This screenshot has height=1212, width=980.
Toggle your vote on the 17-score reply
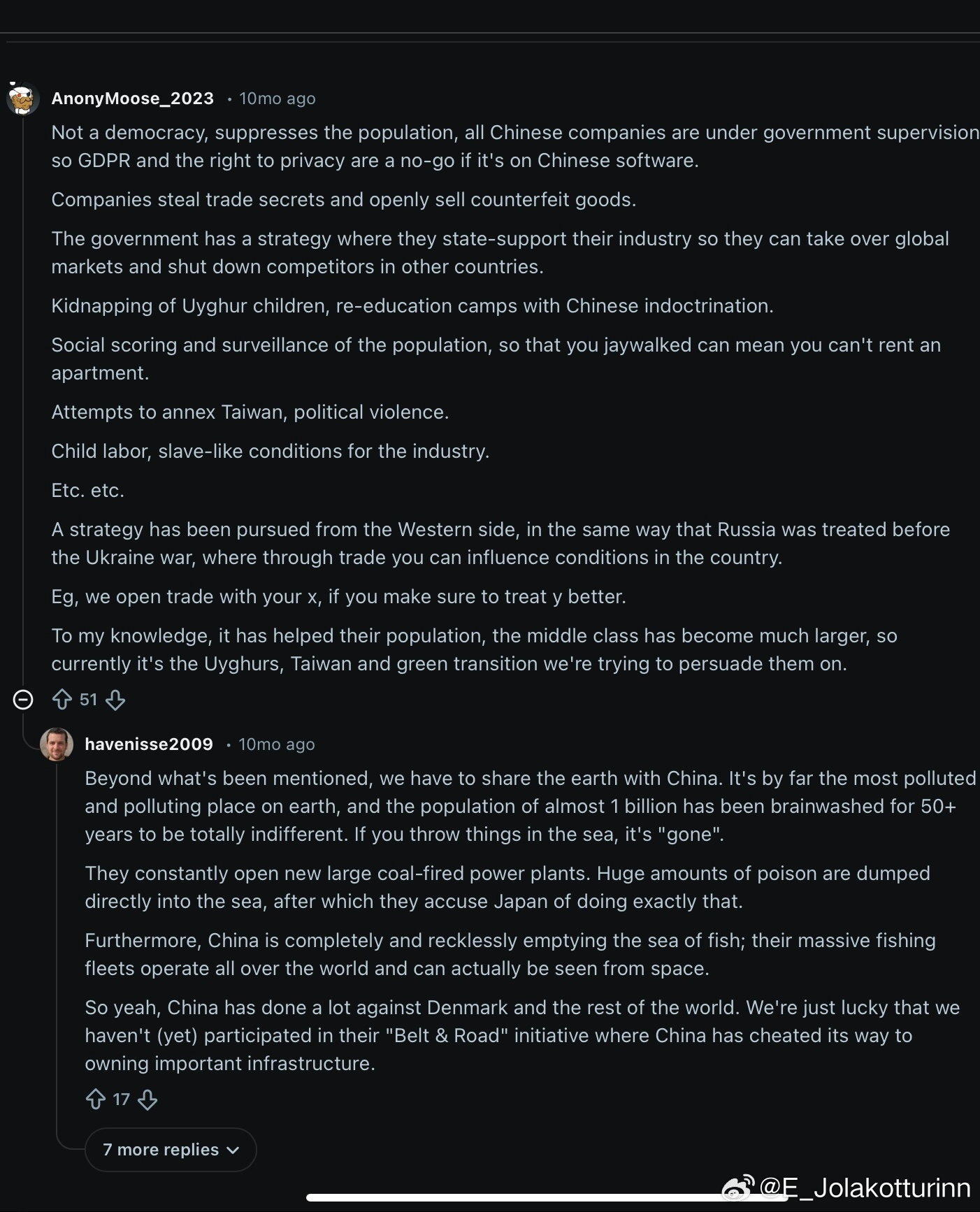(x=96, y=1099)
